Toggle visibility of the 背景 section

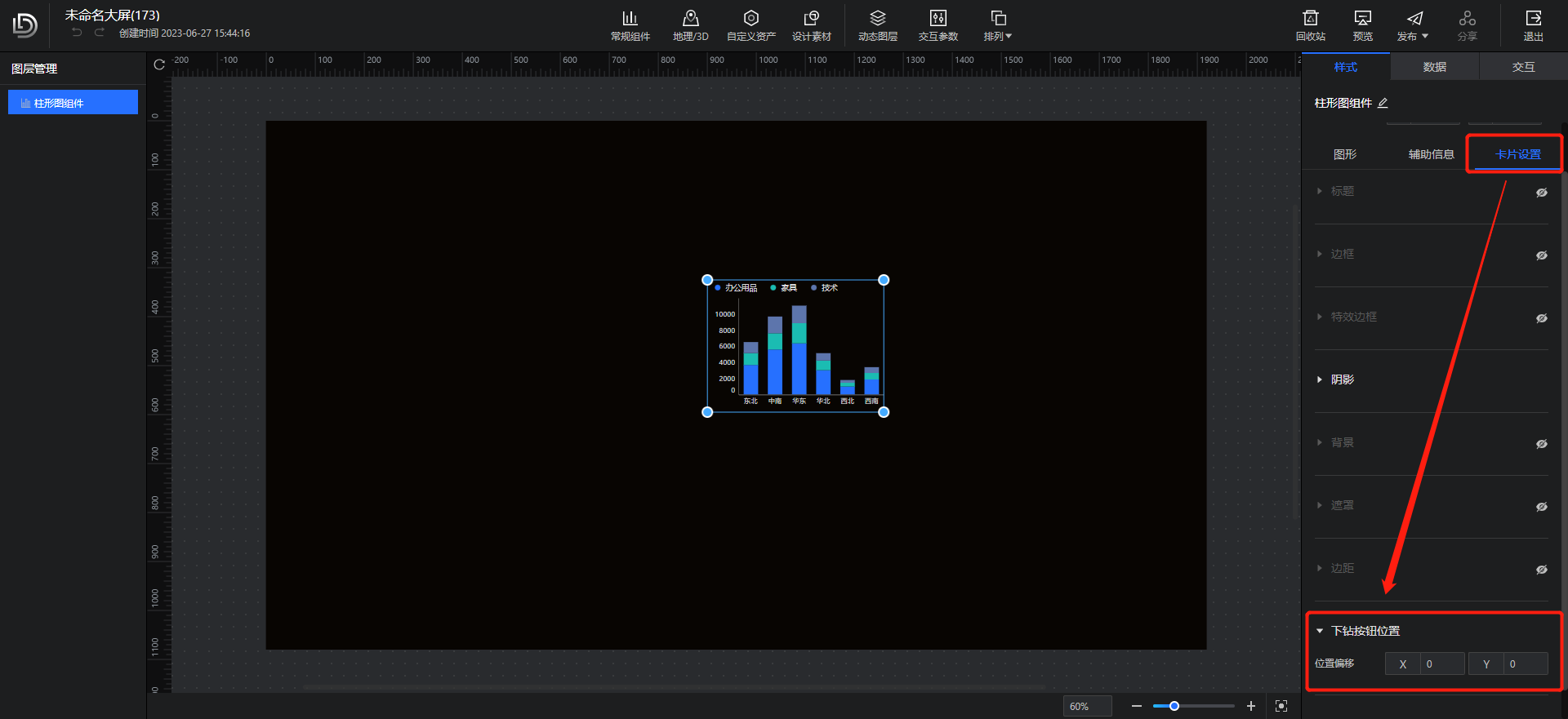(x=1541, y=444)
